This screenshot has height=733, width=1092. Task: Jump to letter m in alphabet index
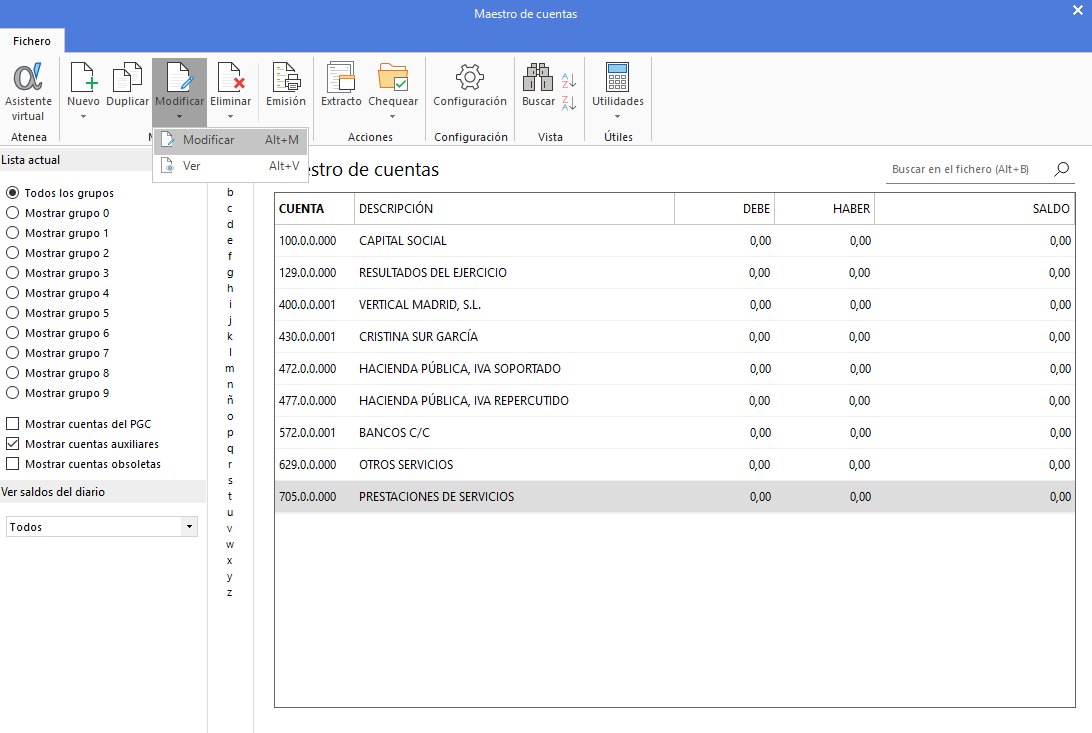[x=230, y=368]
